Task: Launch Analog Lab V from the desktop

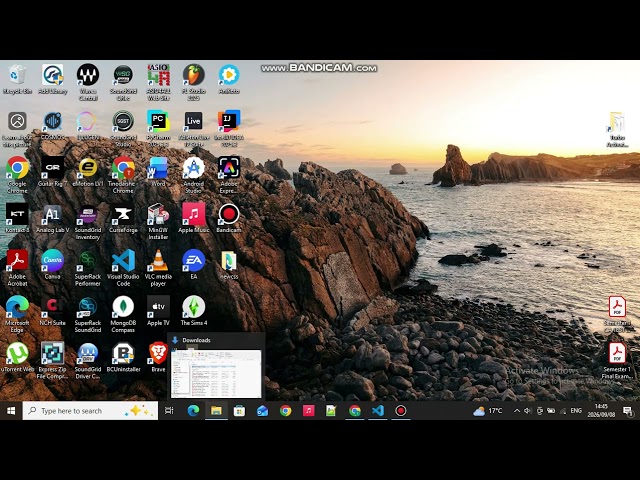Action: tap(53, 218)
